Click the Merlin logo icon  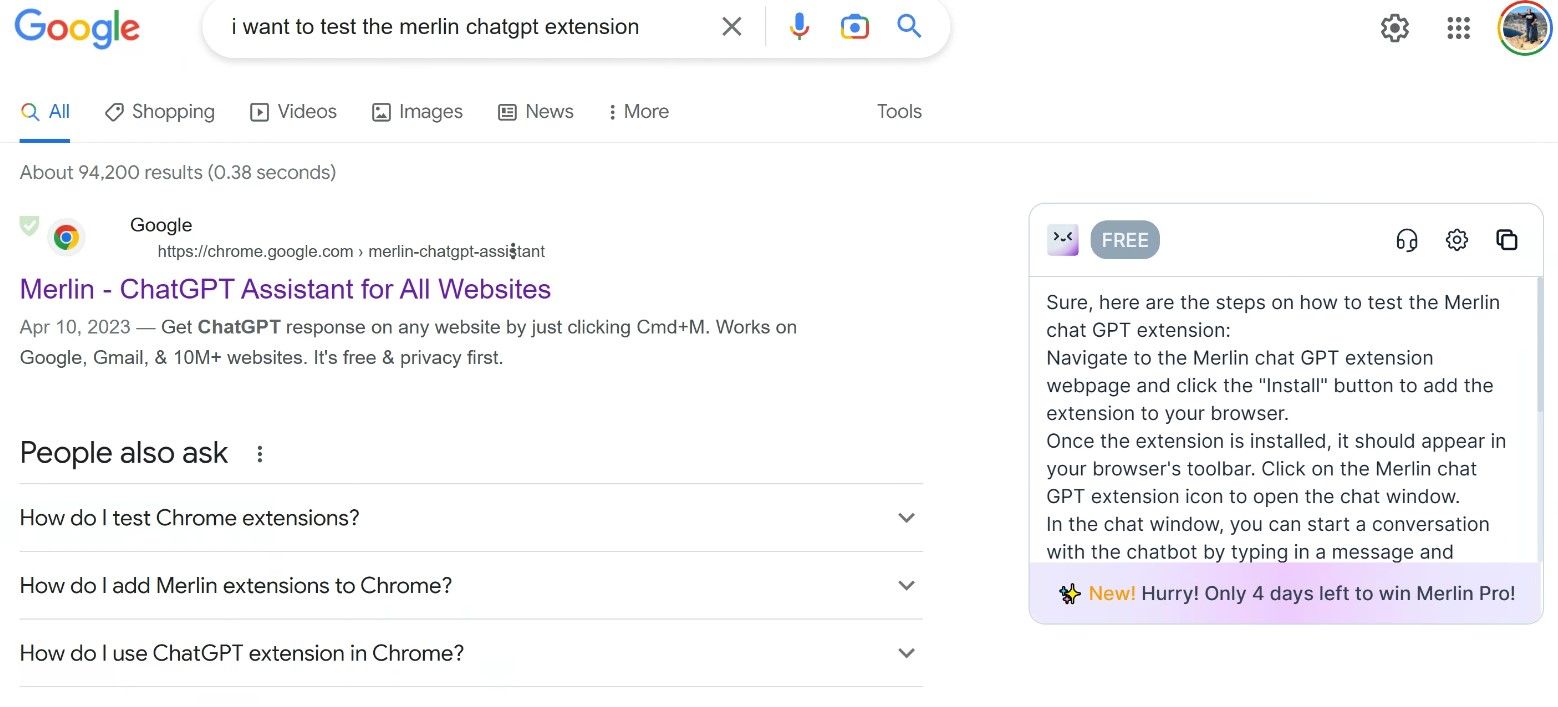1062,240
